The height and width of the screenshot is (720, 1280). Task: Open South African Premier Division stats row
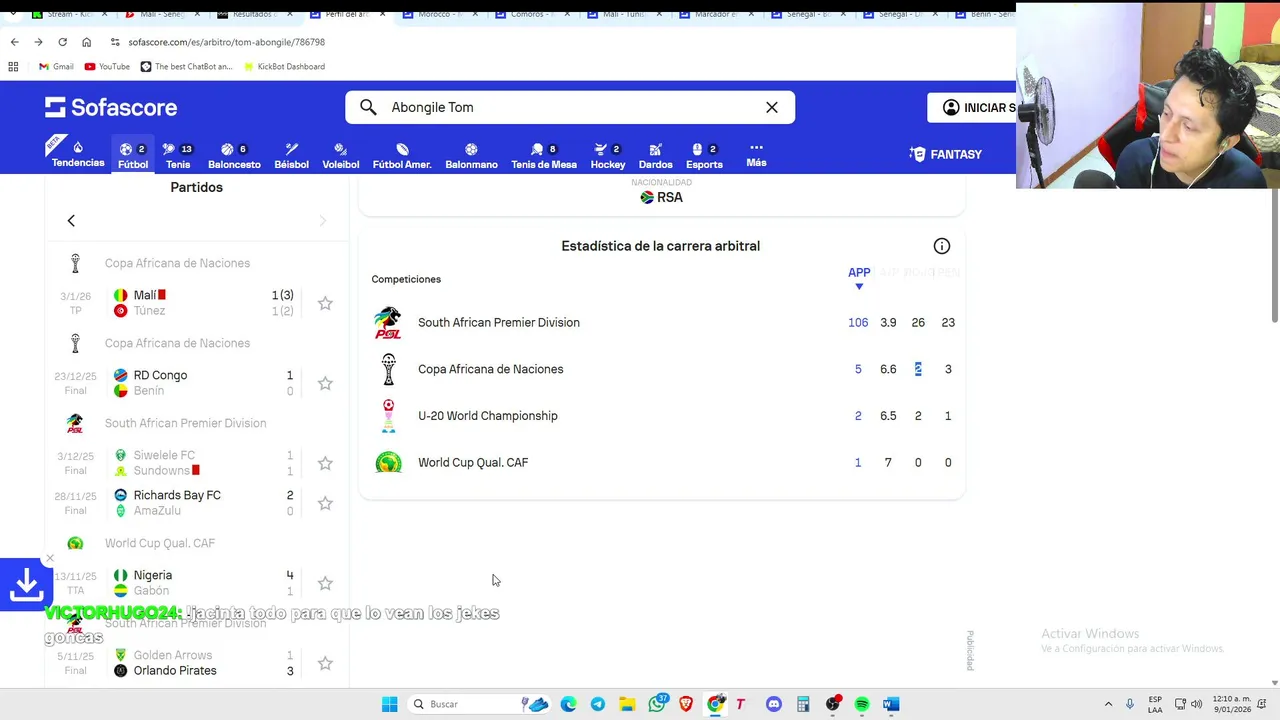point(661,322)
